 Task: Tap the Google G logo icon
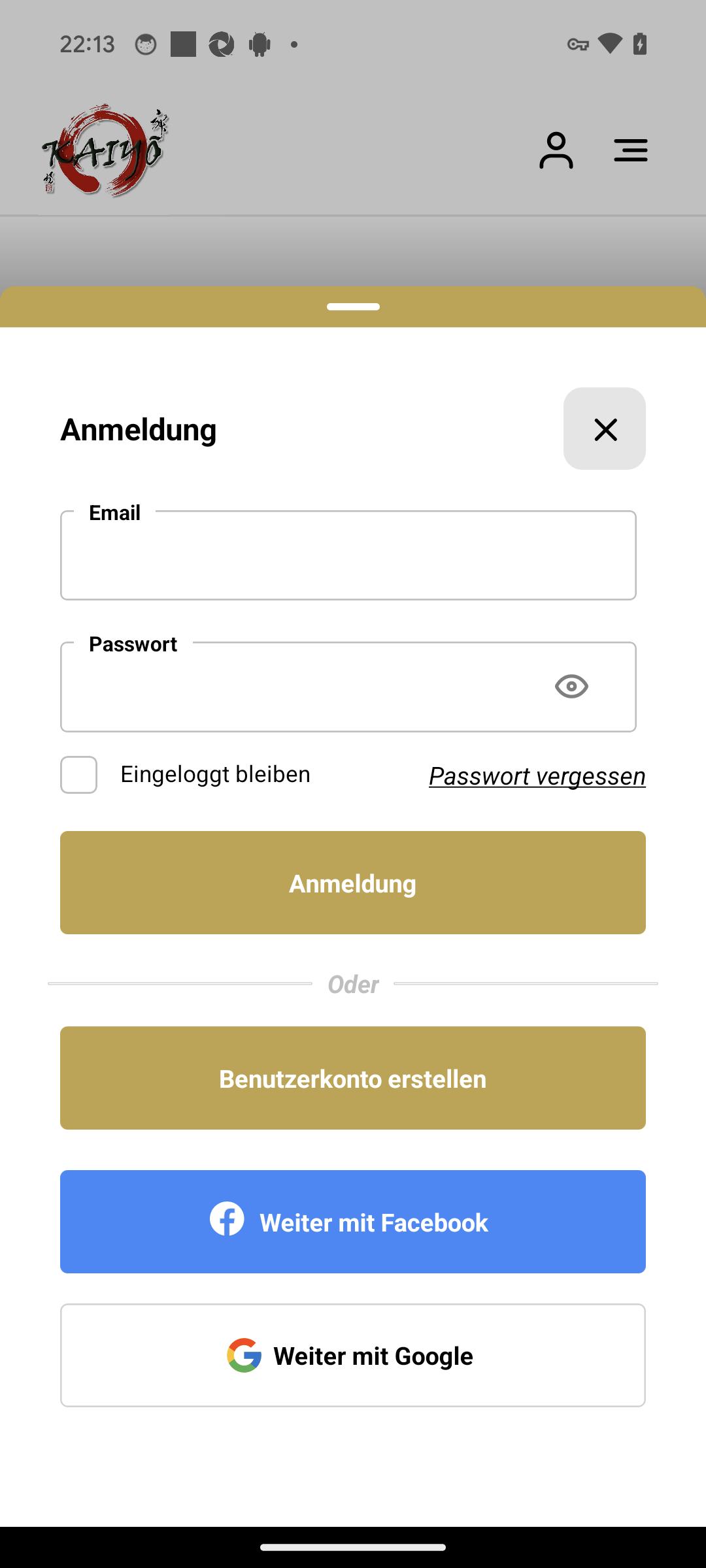244,1355
